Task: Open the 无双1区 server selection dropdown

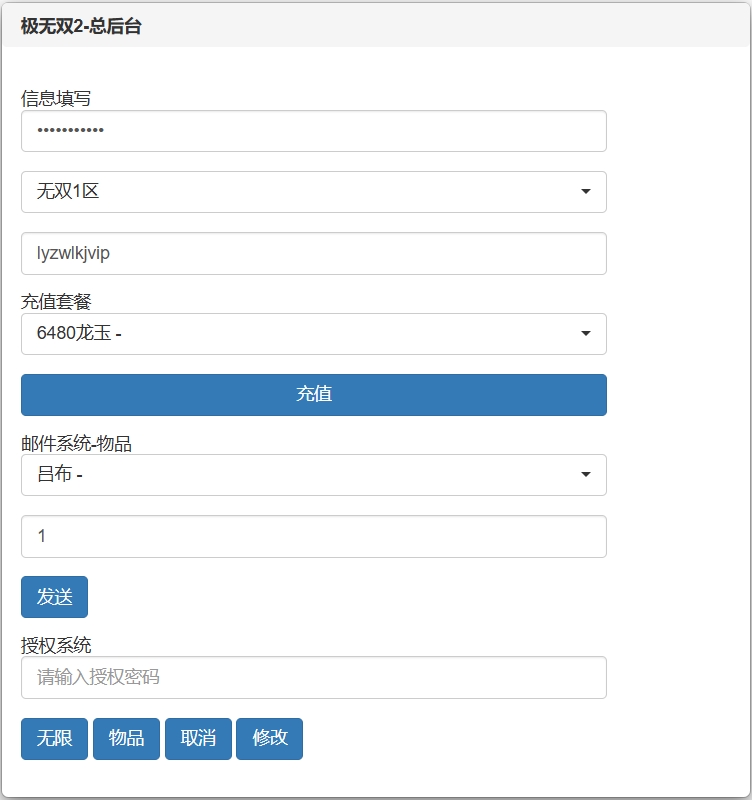Action: point(313,192)
